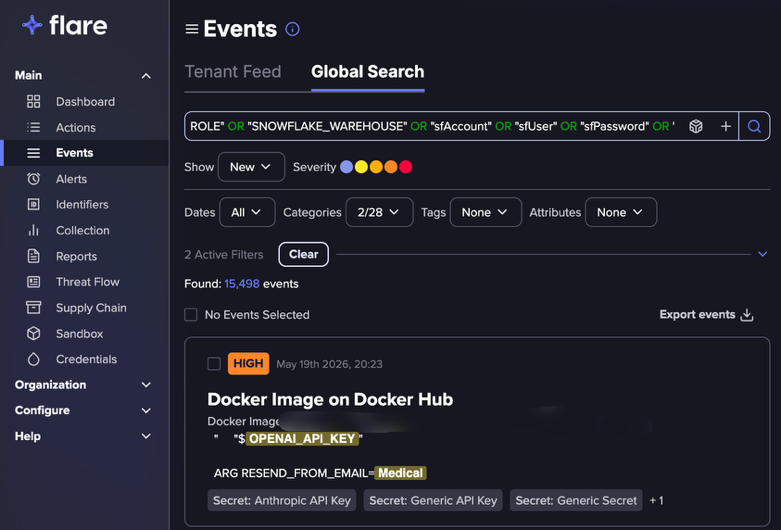Collapse the Main sidebar section
This screenshot has width=781, height=530.
point(146,76)
